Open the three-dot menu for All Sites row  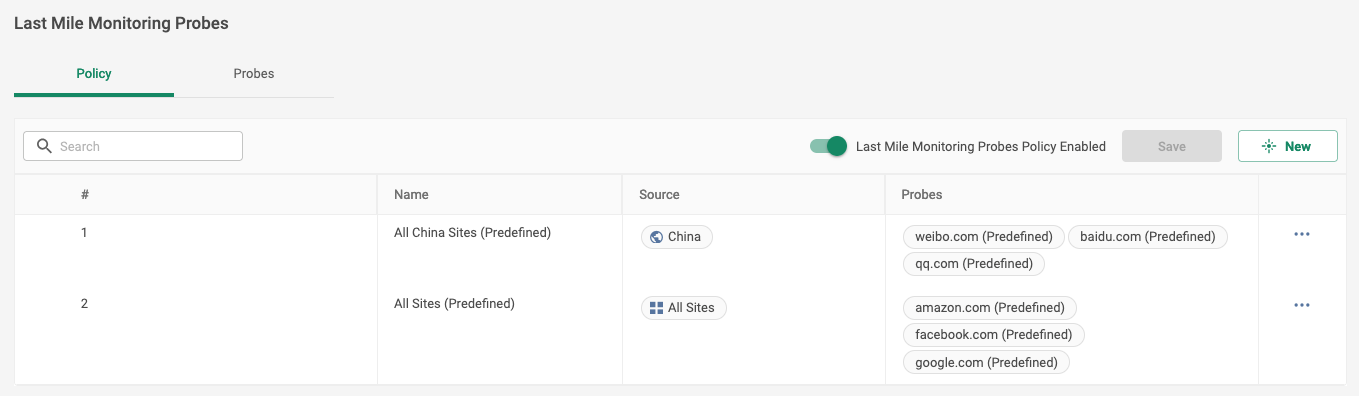pyautogui.click(x=1302, y=305)
